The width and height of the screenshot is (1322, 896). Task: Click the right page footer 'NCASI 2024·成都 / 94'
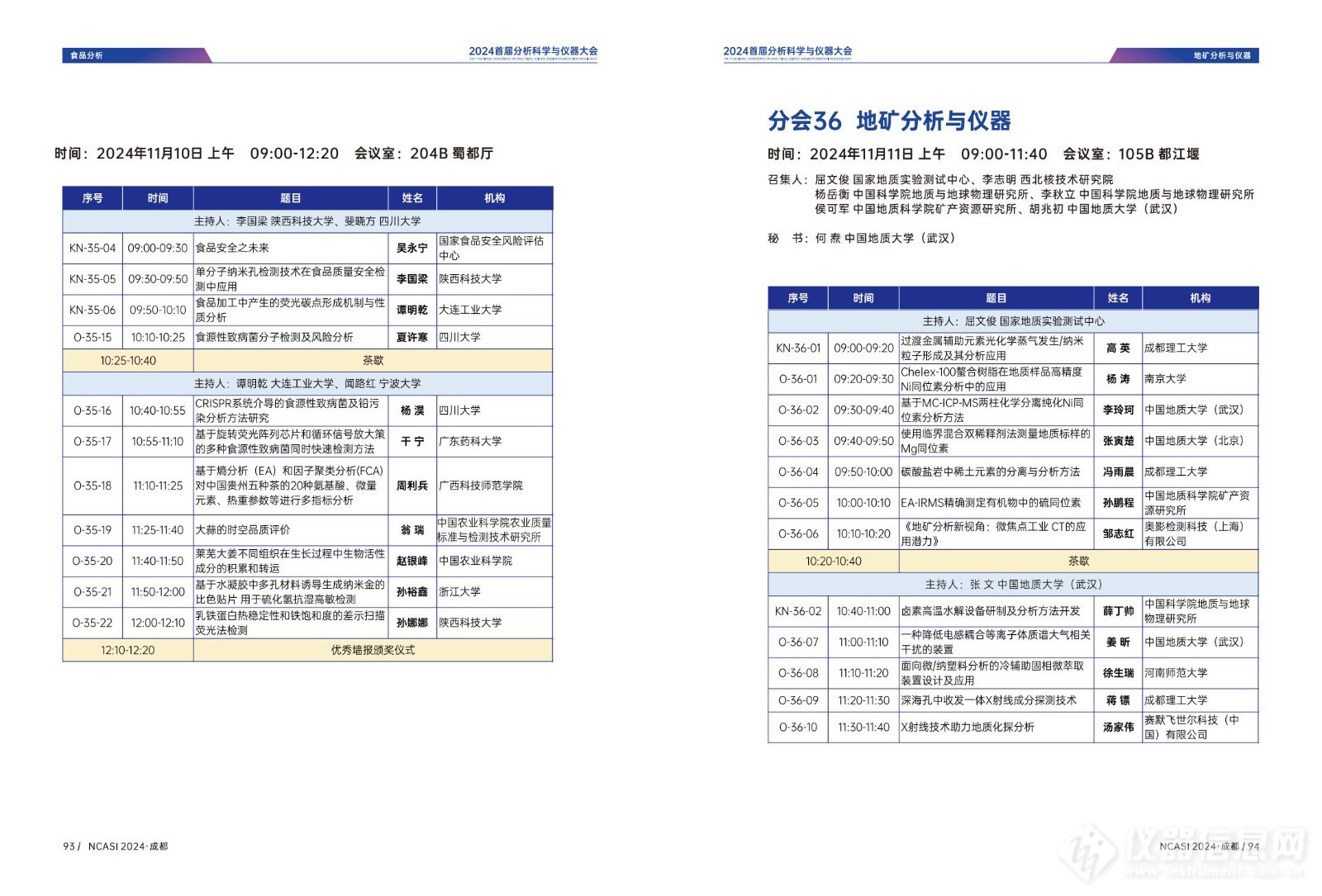tap(1209, 846)
